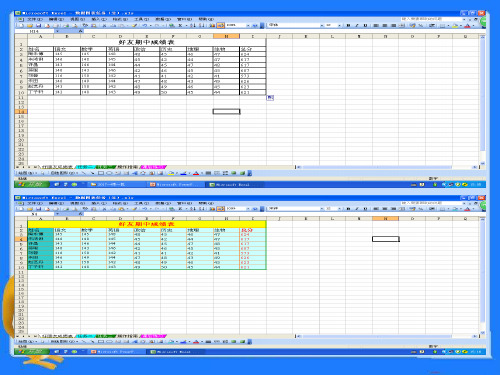Click the Undo icon in upper Excel window
This screenshot has height=375, width=500.
pos(144,25)
